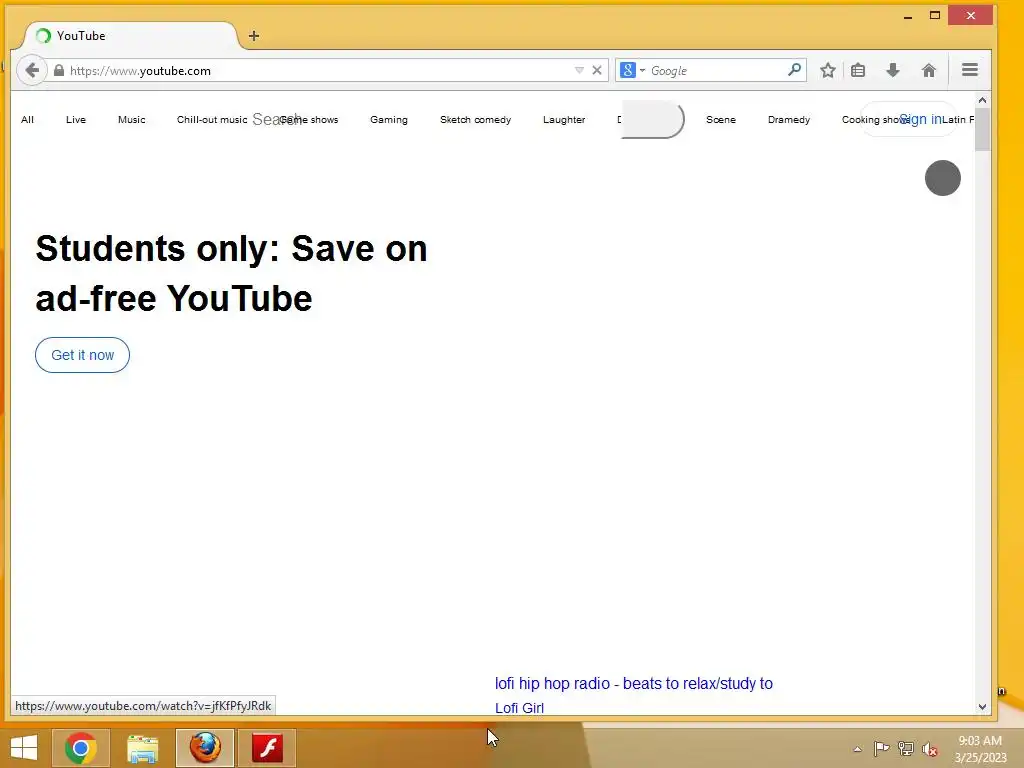1024x768 pixels.
Task: Open File Explorer from the taskbar
Action: (x=142, y=748)
